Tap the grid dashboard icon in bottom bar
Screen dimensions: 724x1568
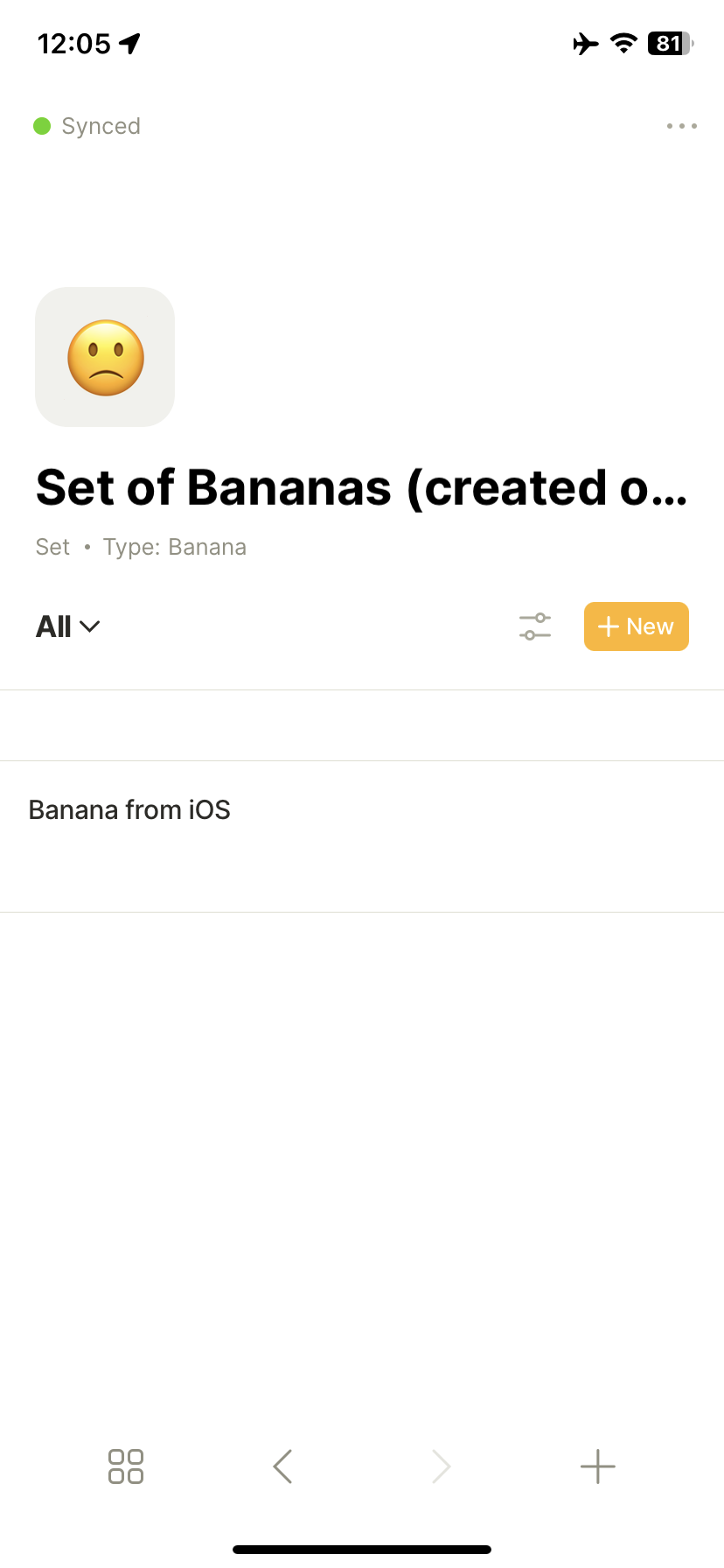coord(125,1466)
